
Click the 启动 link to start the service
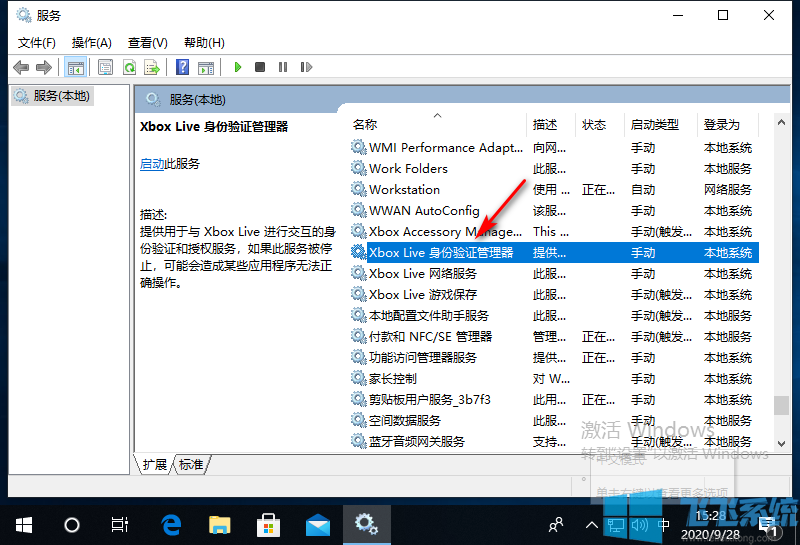(152, 164)
